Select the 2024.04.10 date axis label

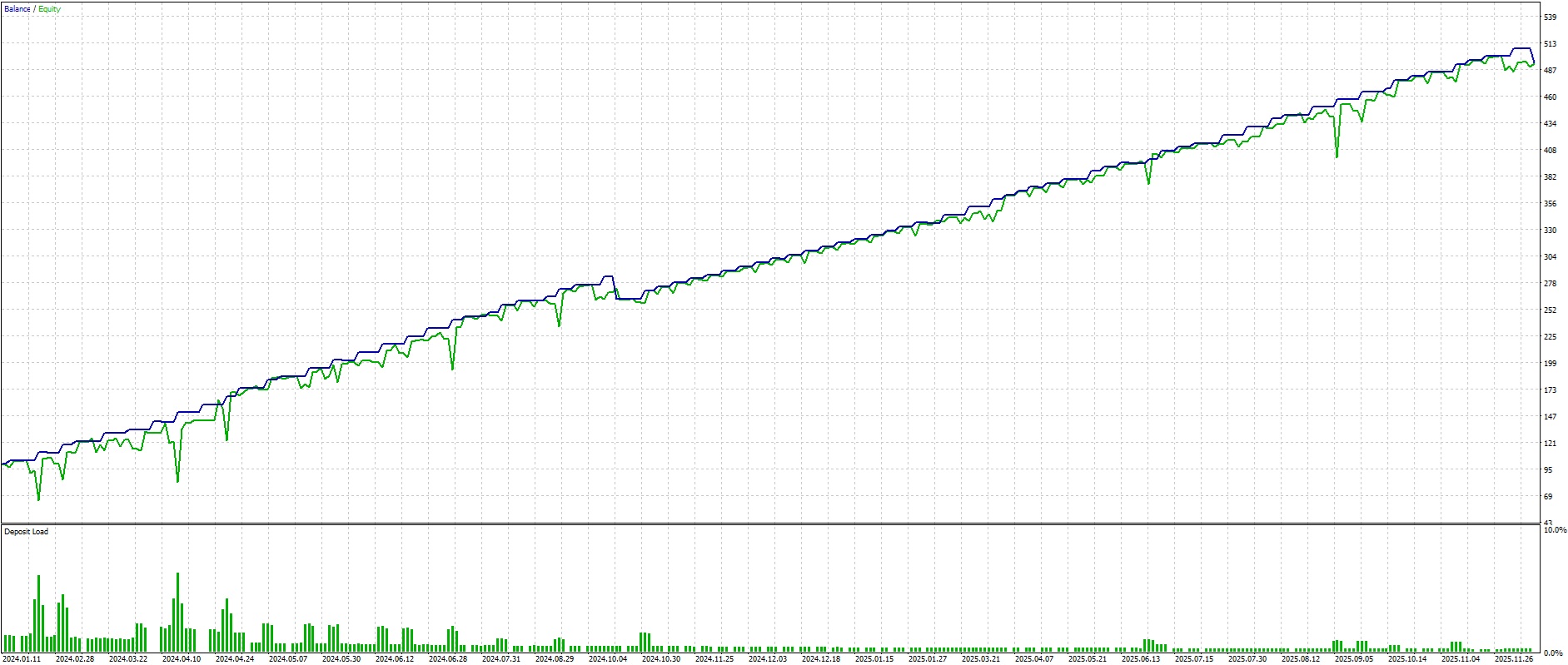(182, 659)
